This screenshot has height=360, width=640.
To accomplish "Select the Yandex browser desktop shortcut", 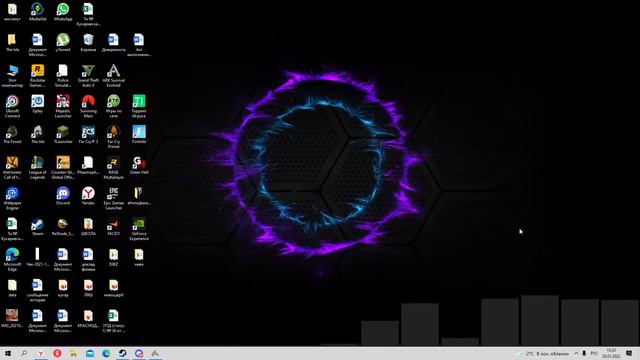I will click(x=88, y=196).
